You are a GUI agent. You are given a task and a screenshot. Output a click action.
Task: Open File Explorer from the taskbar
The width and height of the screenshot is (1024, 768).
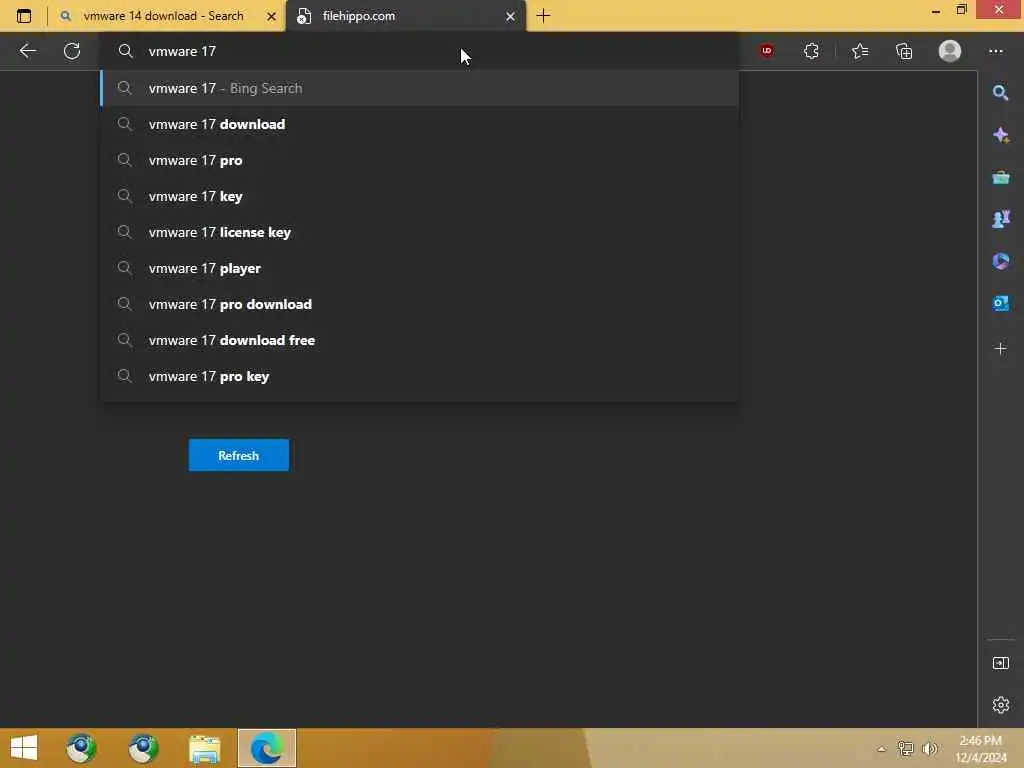click(x=204, y=748)
